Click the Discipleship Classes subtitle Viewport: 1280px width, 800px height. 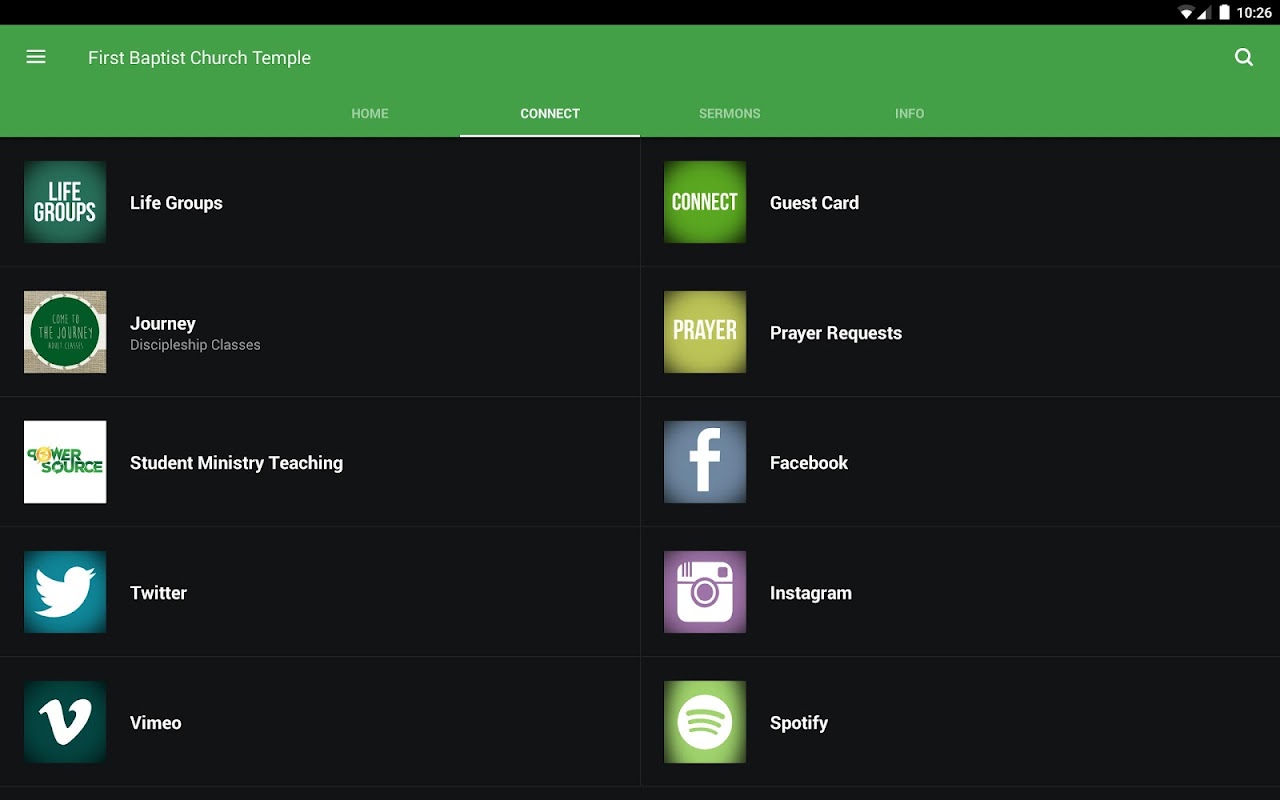click(x=195, y=345)
